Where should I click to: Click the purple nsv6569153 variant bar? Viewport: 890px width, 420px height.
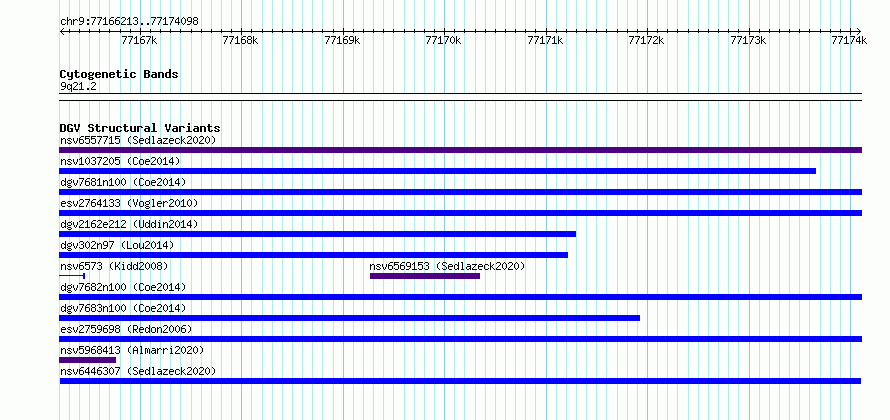coord(425,276)
